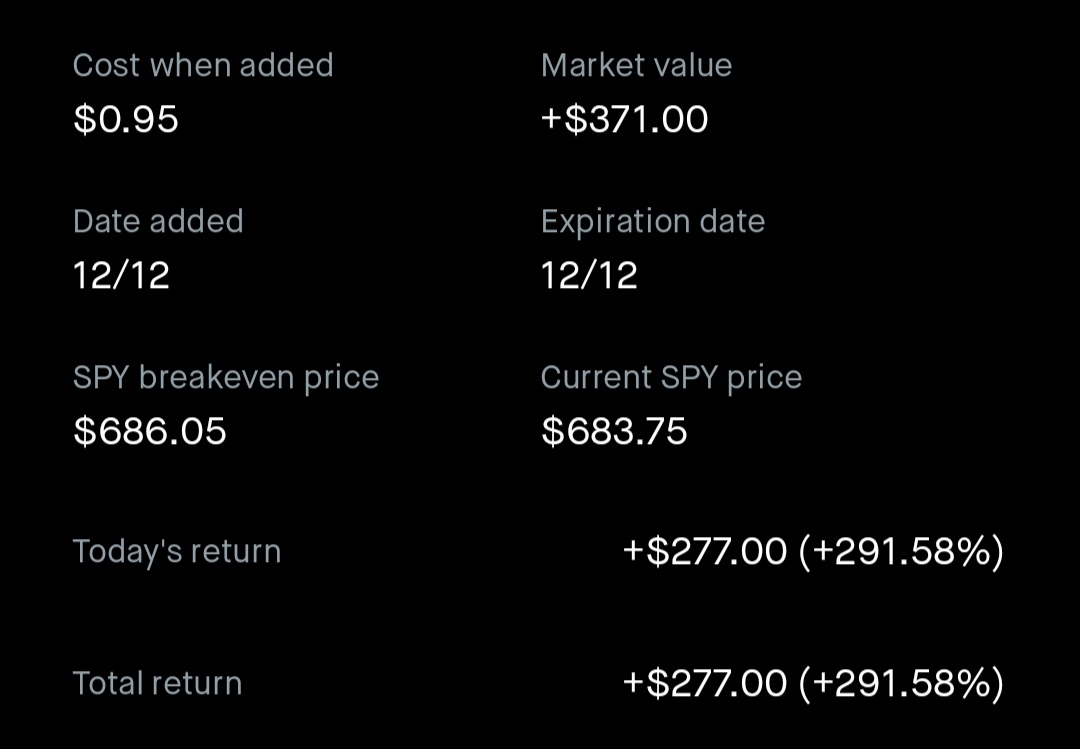Click the "Total return" label
Image resolution: width=1080 pixels, height=749 pixels.
[x=158, y=683]
